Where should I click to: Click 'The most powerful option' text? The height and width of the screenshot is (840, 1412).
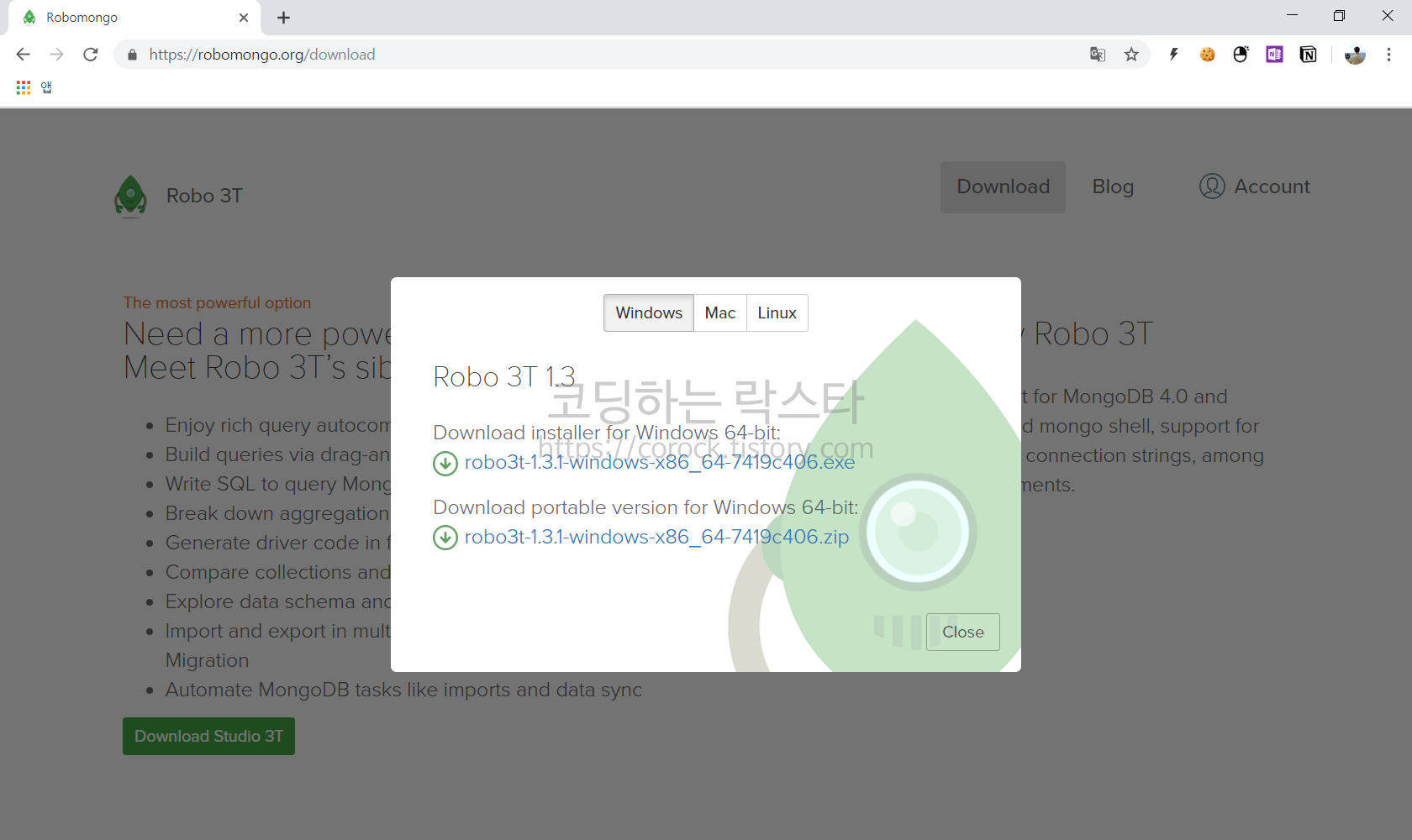pos(217,302)
